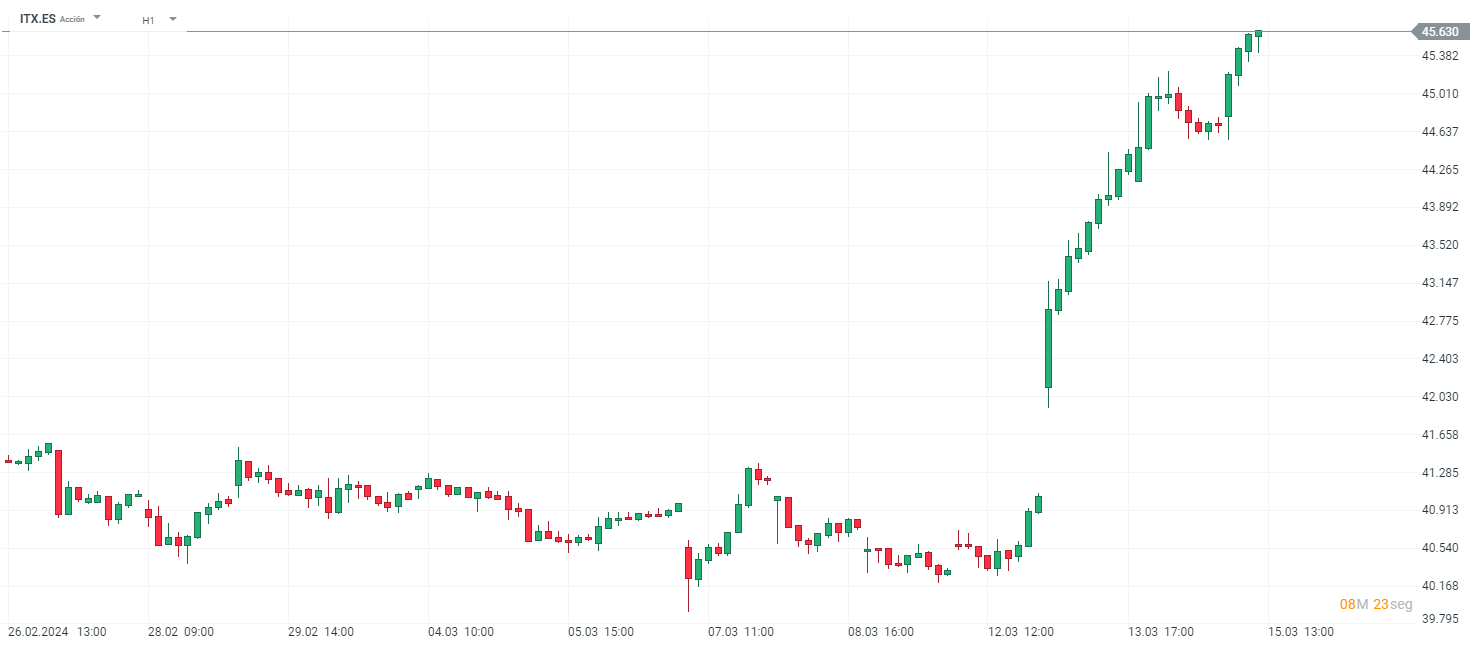Screen dimensions: 1482x649
Task: Select the 28.02 09:00 time marker
Action: click(181, 632)
